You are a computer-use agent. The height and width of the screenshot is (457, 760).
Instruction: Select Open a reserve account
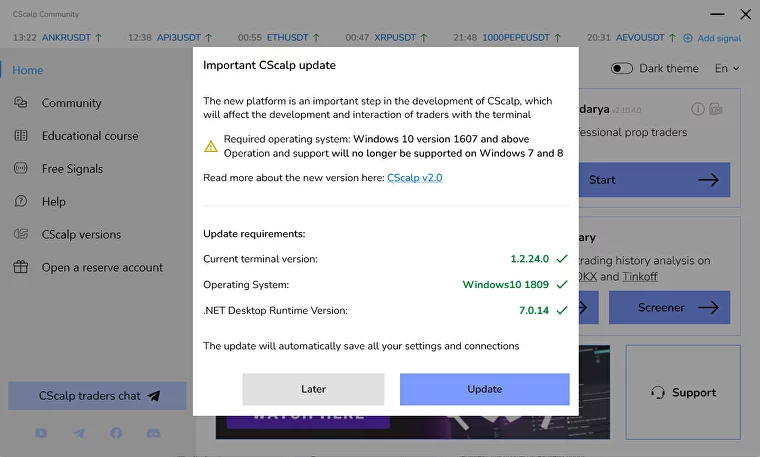click(x=102, y=268)
